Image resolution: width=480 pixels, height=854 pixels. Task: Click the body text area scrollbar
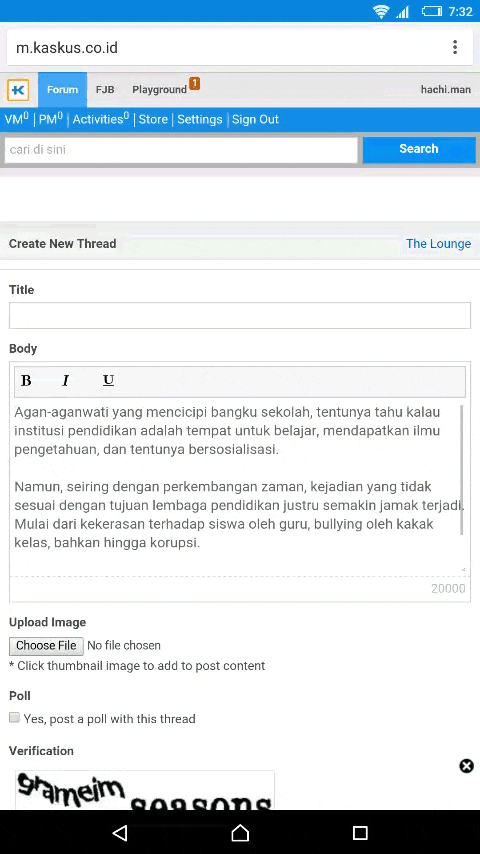pos(462,471)
